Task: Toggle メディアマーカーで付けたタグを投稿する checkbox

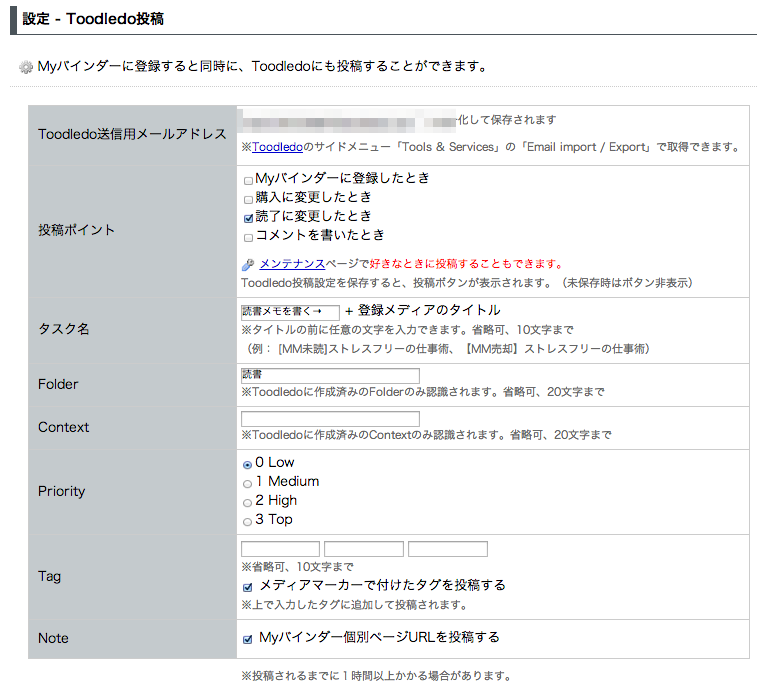Action: point(248,587)
